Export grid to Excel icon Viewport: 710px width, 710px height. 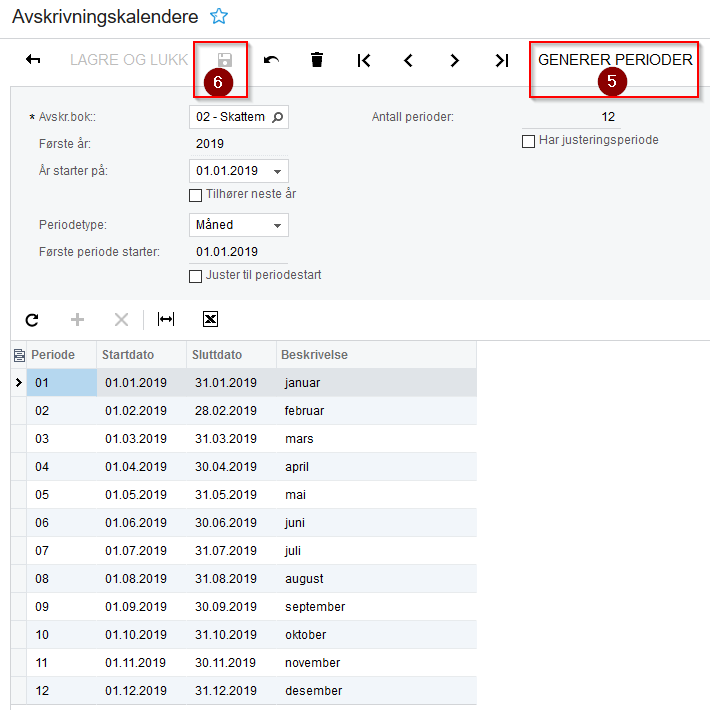[210, 319]
